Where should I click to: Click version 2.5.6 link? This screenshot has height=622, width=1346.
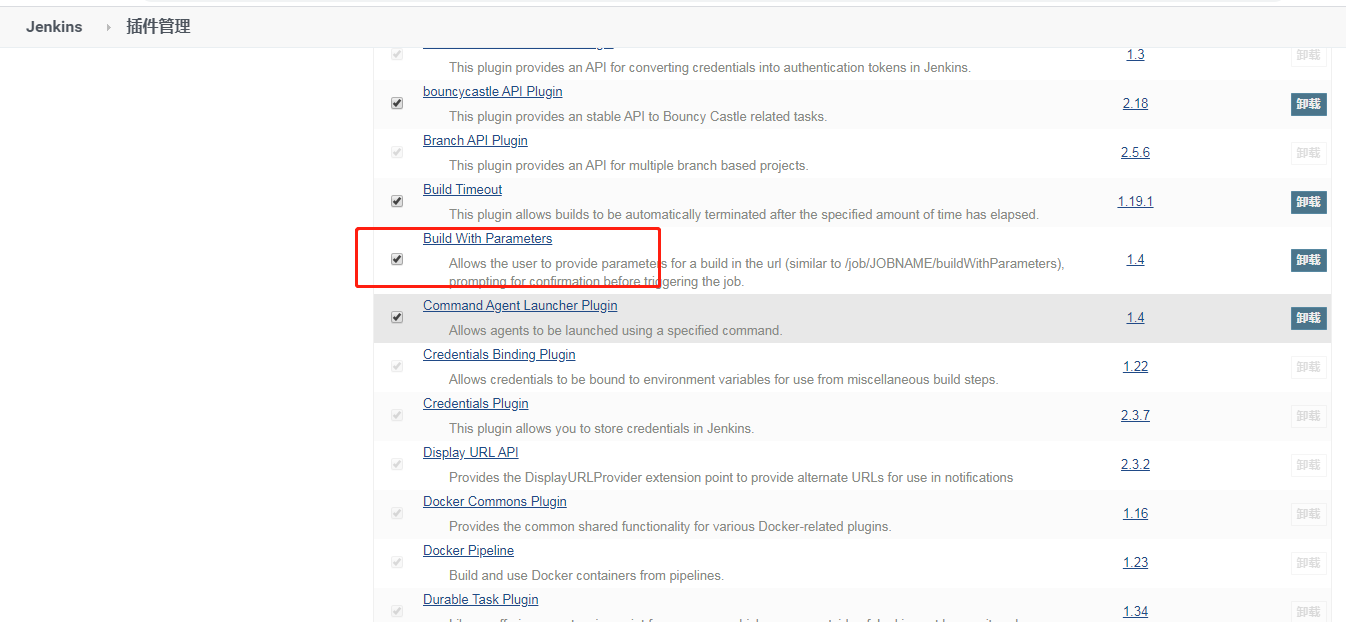1135,152
